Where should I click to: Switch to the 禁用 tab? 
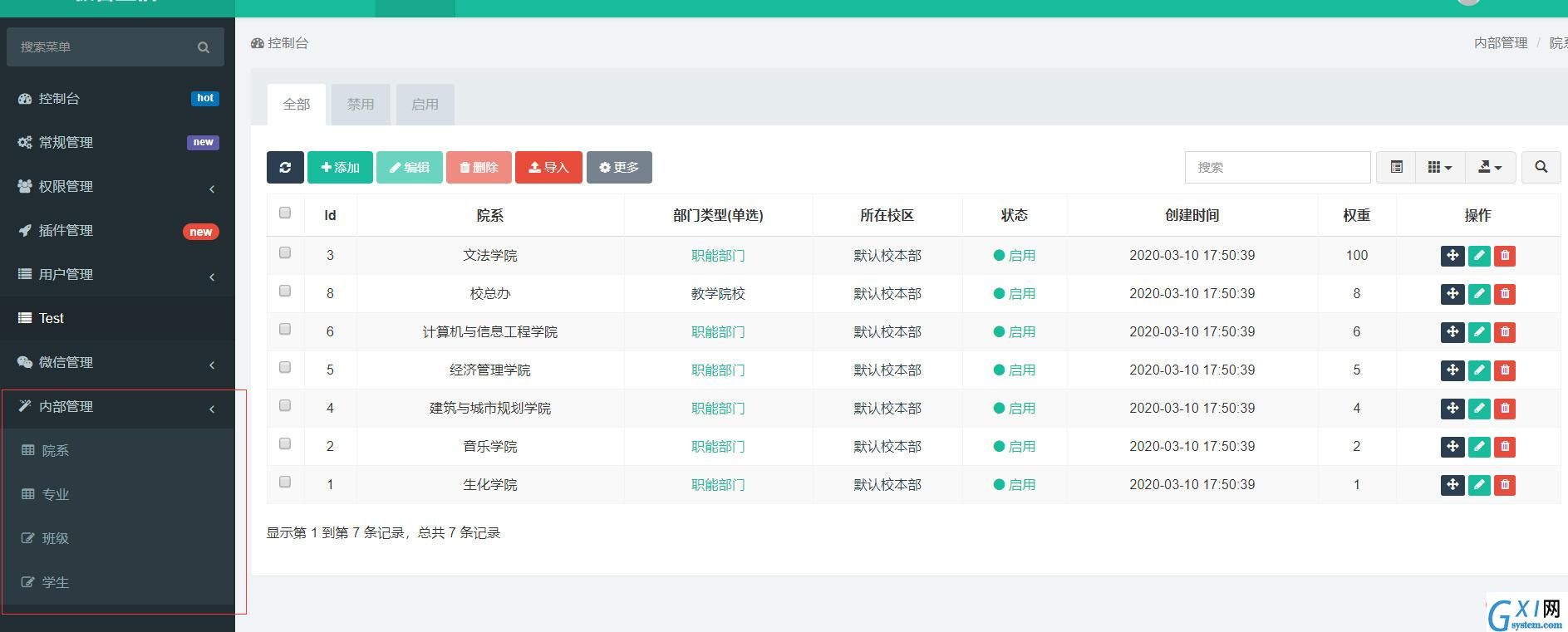(361, 105)
